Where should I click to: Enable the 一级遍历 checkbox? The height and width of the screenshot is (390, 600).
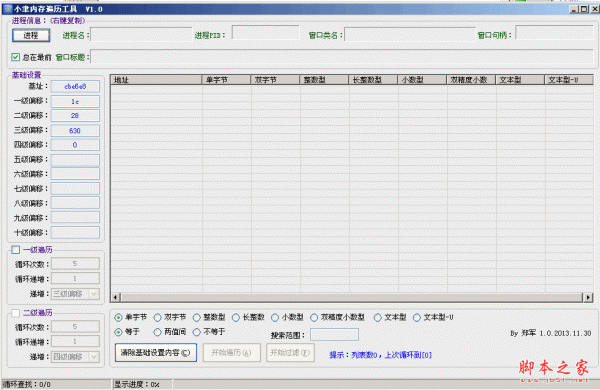(x=15, y=250)
